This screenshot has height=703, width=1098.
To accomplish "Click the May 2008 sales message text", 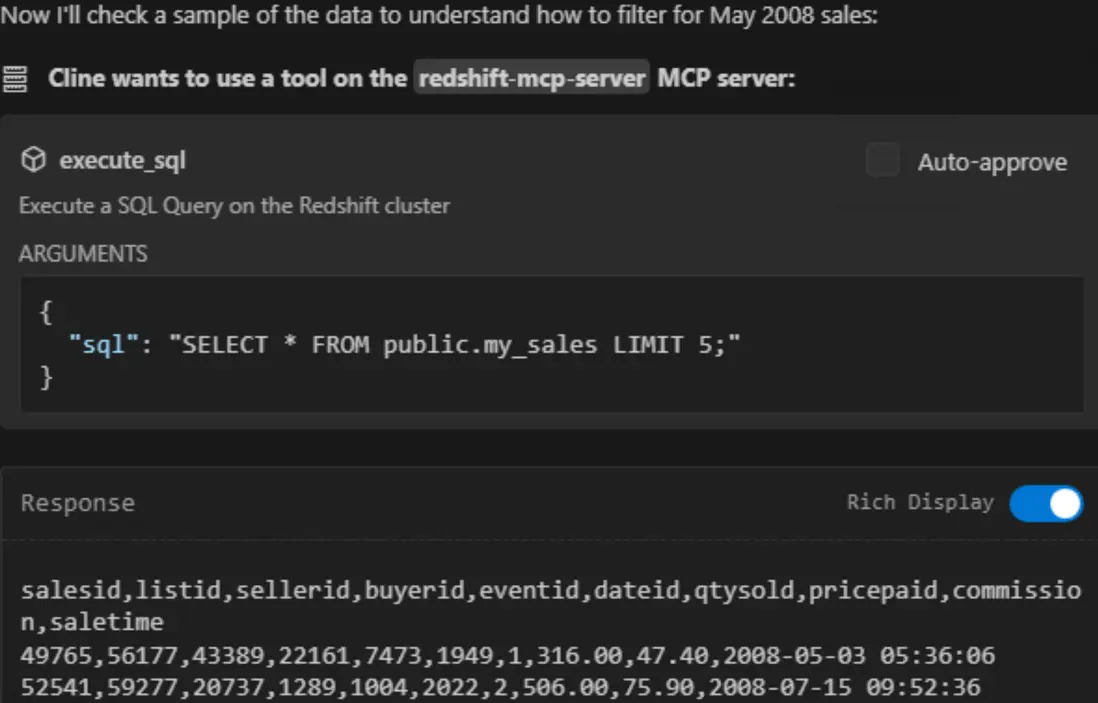I will pyautogui.click(x=439, y=15).
